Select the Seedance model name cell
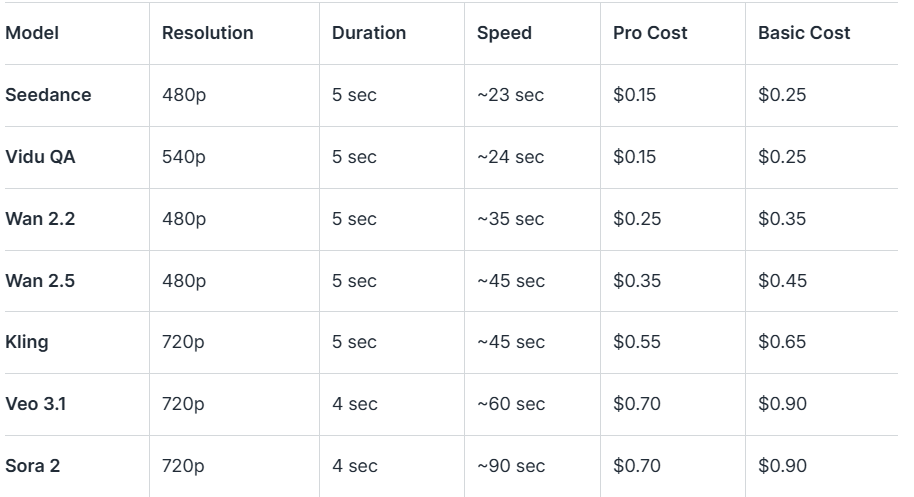Screen dimensions: 914x497 pyautogui.click(x=48, y=95)
